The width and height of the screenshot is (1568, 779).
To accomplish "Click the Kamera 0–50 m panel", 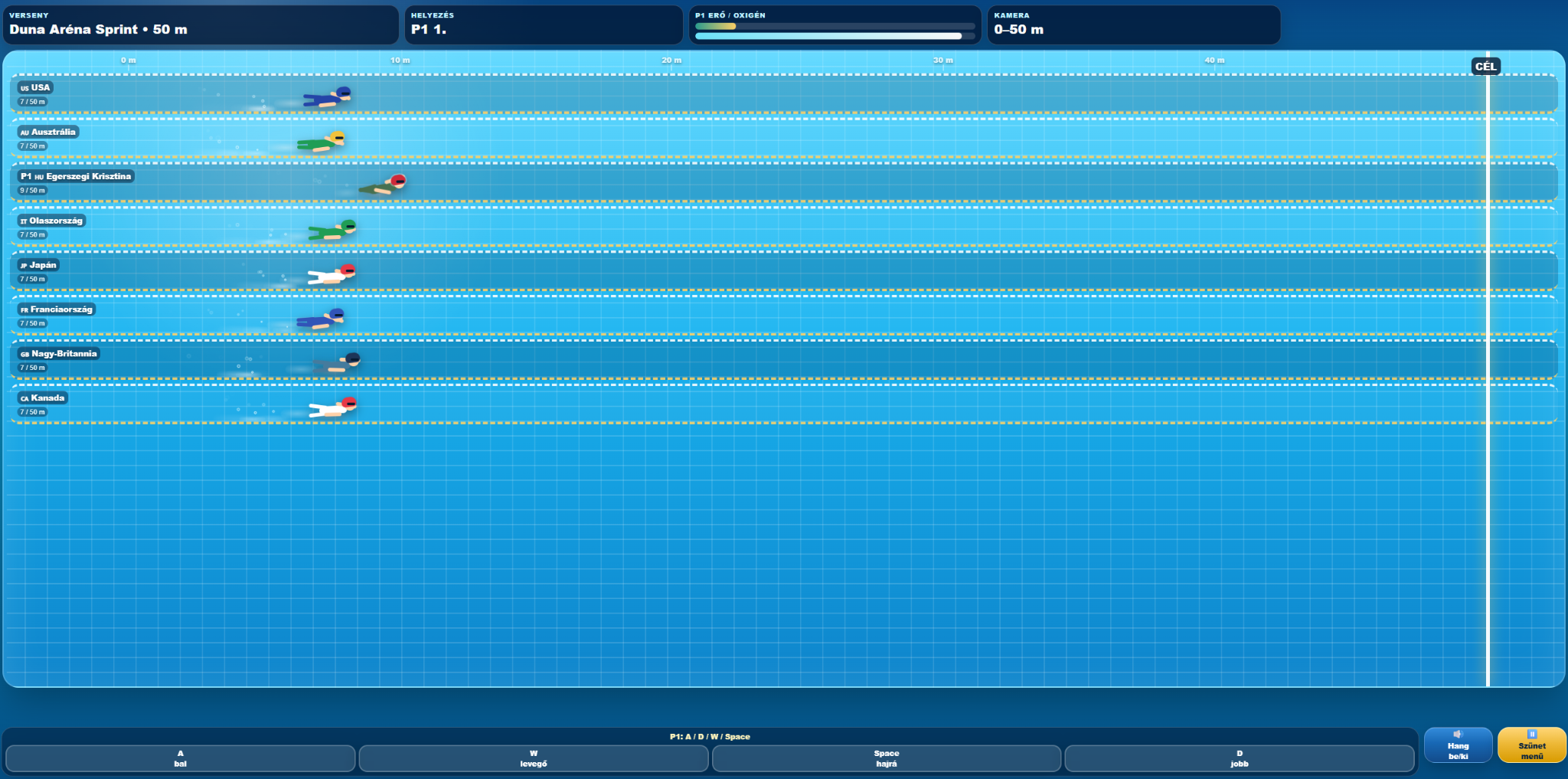I will pos(1134,25).
